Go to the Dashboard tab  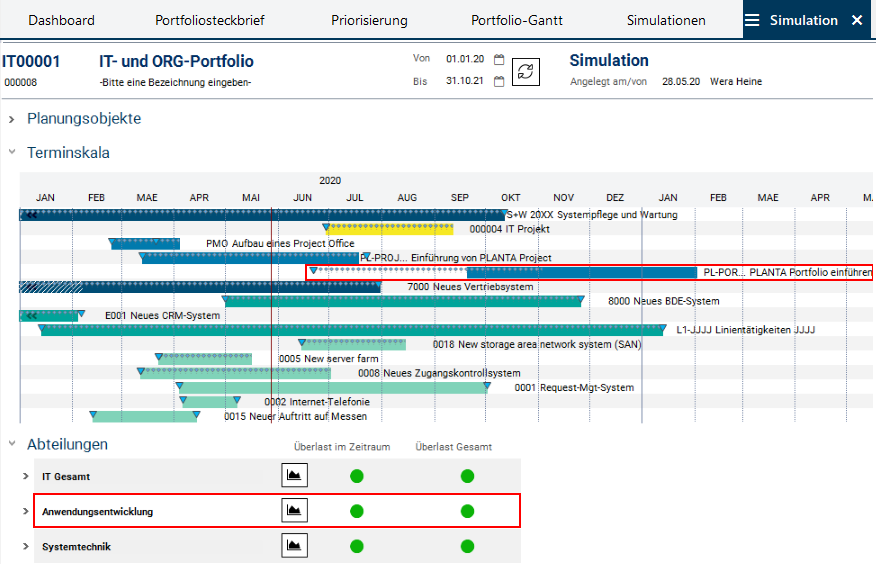(x=61, y=20)
